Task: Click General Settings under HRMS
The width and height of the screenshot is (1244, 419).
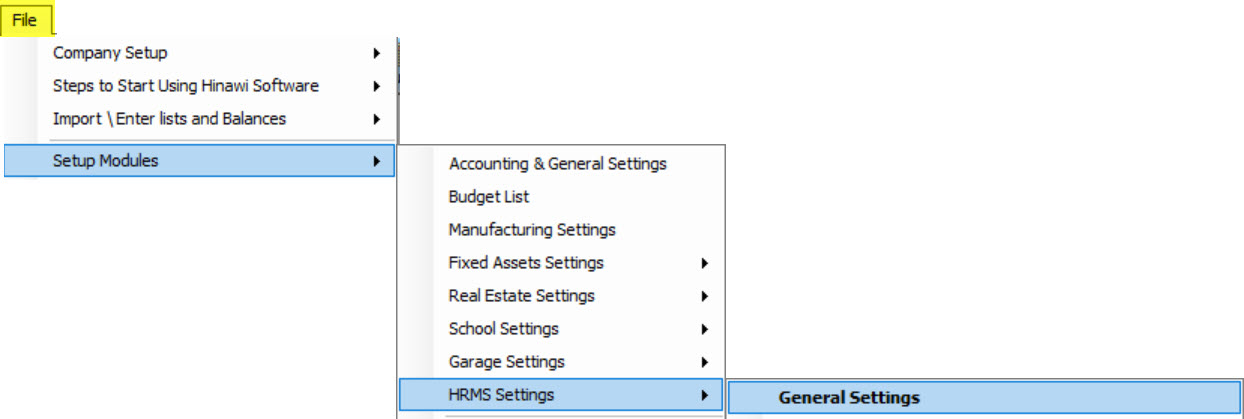Action: [x=849, y=398]
